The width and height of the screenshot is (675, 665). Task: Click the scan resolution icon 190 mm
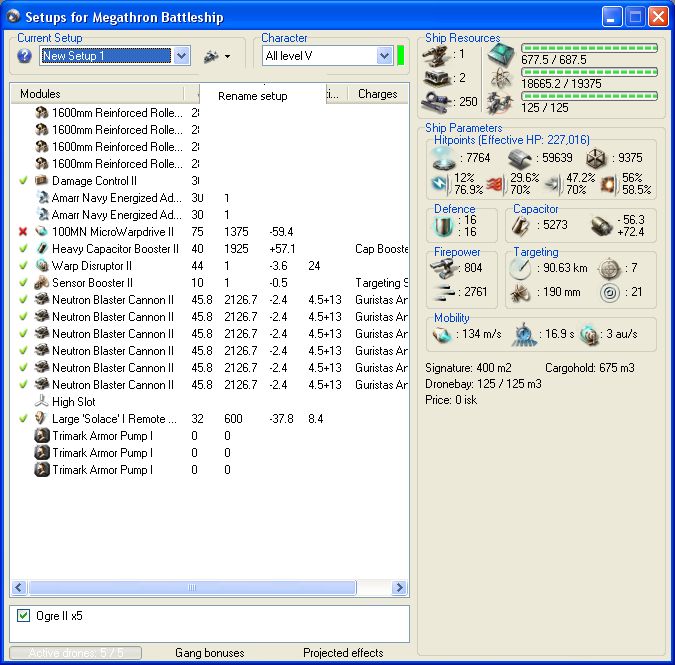520,293
